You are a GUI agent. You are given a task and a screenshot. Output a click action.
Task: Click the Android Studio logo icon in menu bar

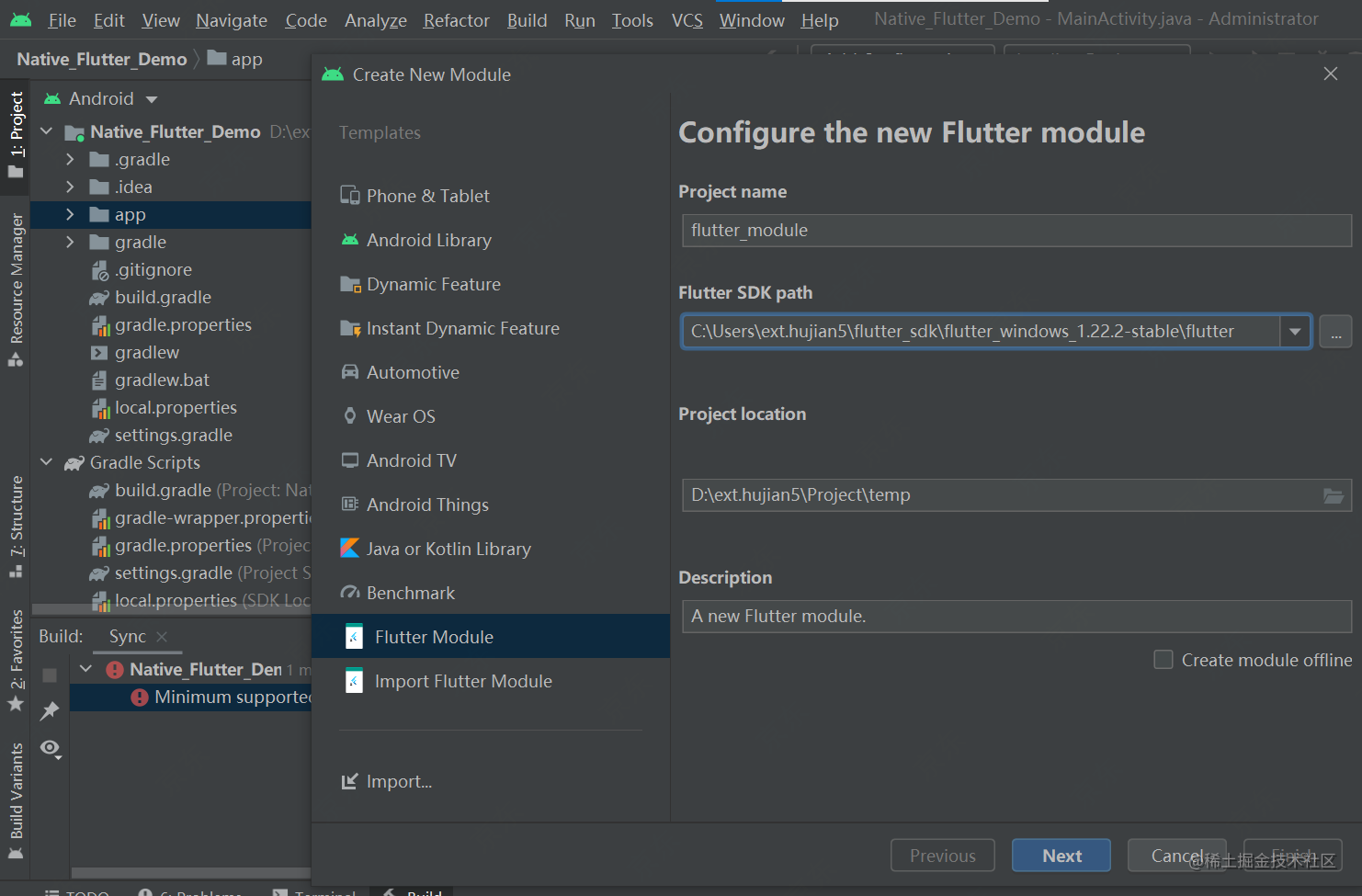coord(20,19)
